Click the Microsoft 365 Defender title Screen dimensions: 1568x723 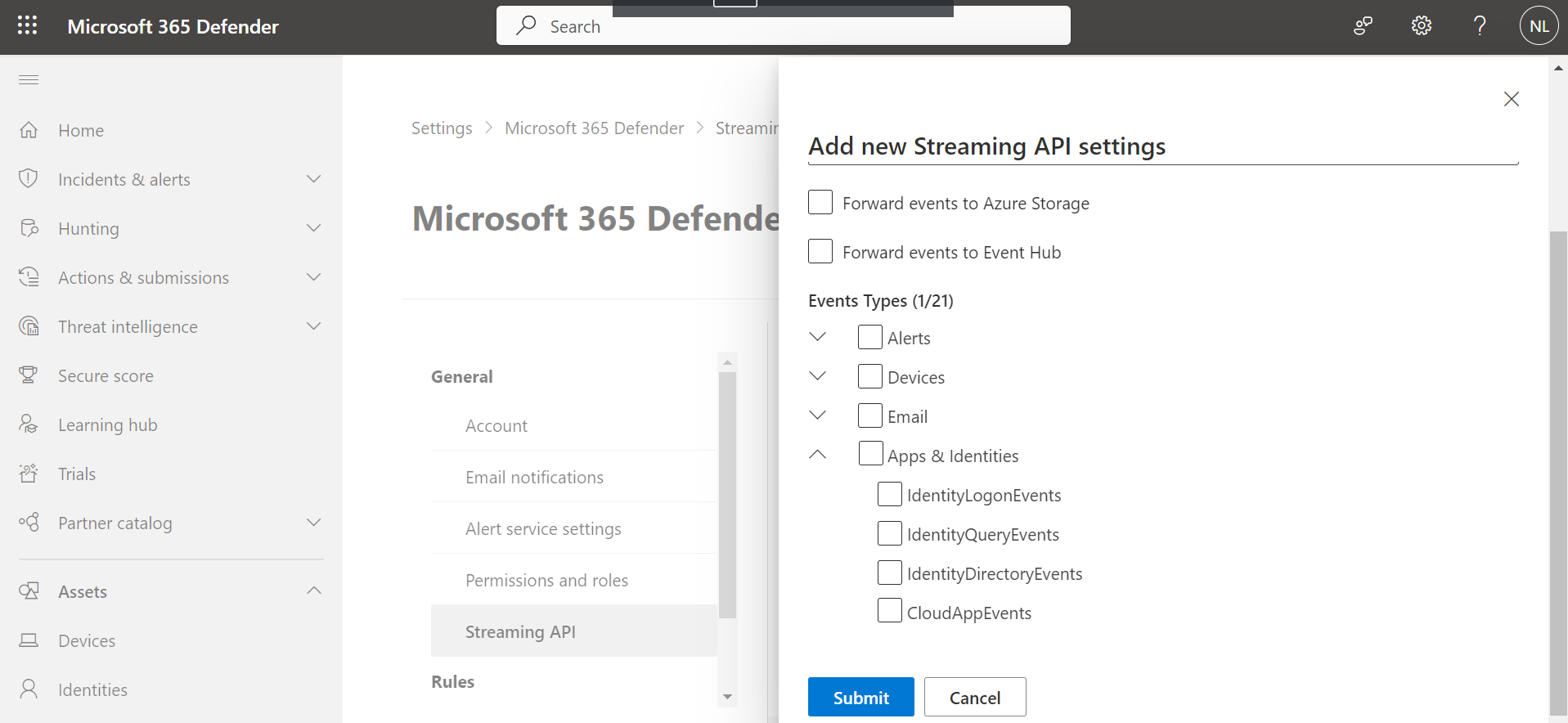tap(173, 26)
